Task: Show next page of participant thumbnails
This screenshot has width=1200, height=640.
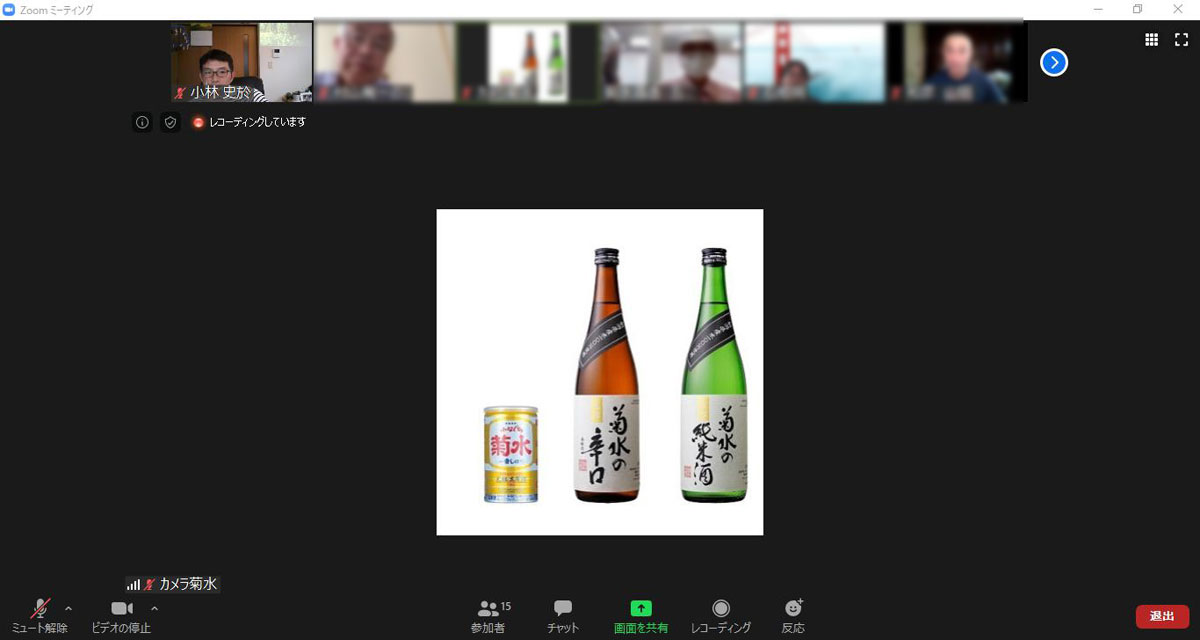Action: (1054, 63)
